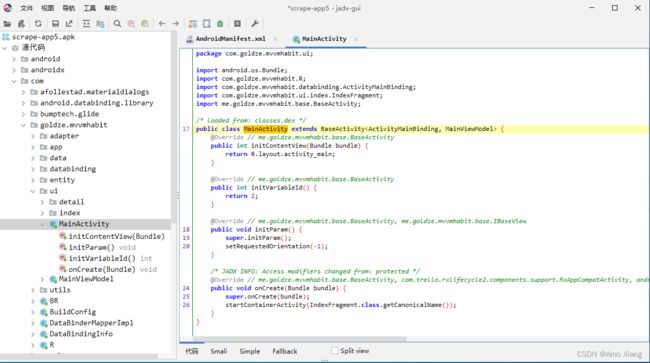650x363 pixels.
Task: Select the Simple view tab
Action: [x=250, y=351]
